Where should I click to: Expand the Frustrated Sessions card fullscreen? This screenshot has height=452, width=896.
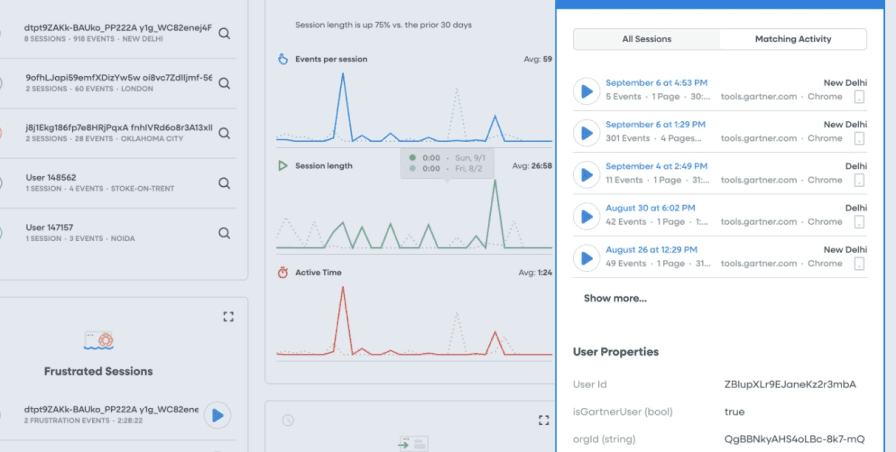[228, 317]
